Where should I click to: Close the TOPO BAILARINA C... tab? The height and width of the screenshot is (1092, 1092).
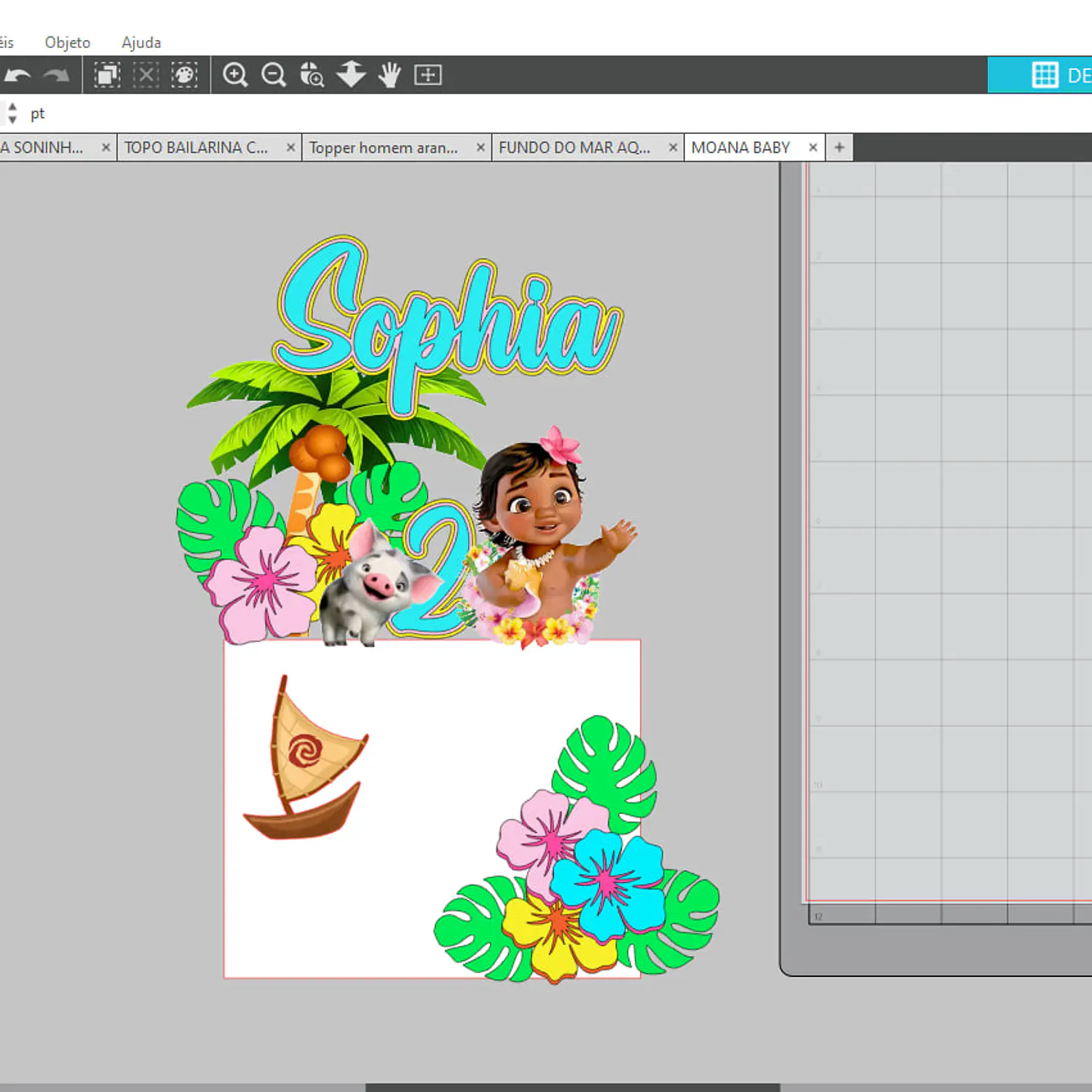[290, 148]
